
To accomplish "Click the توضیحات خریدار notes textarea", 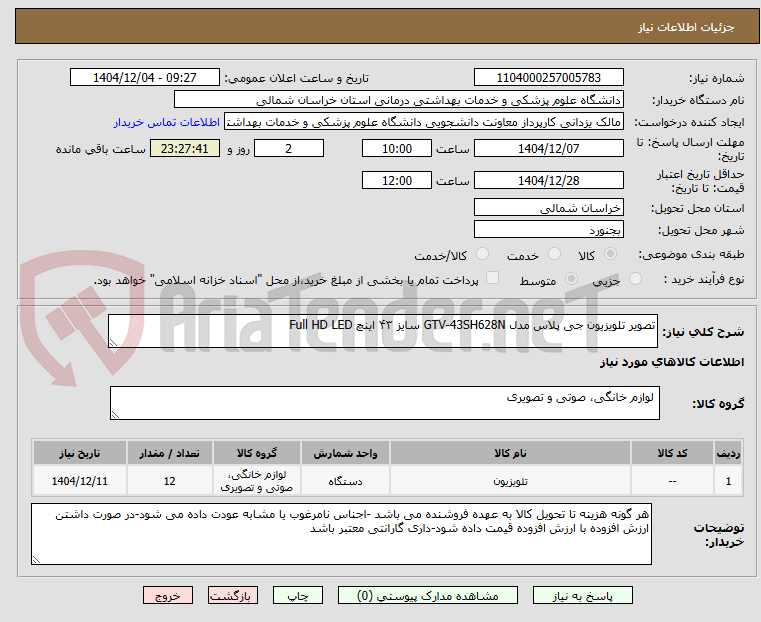I will coord(341,534).
